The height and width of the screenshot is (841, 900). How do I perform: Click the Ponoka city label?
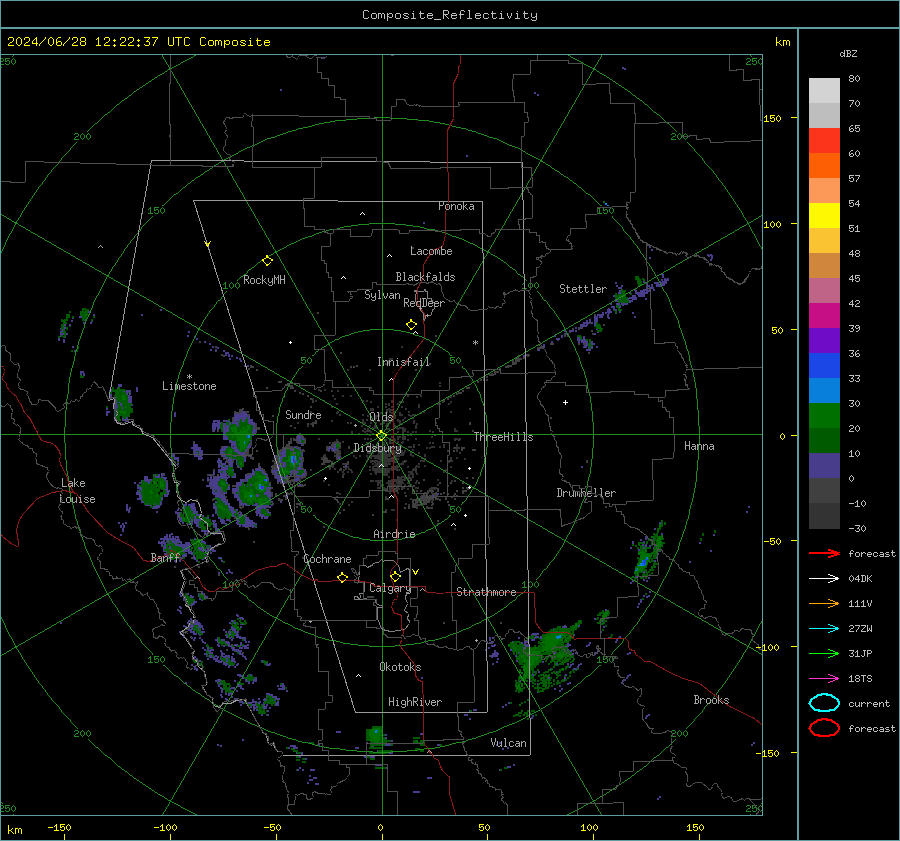(x=456, y=206)
